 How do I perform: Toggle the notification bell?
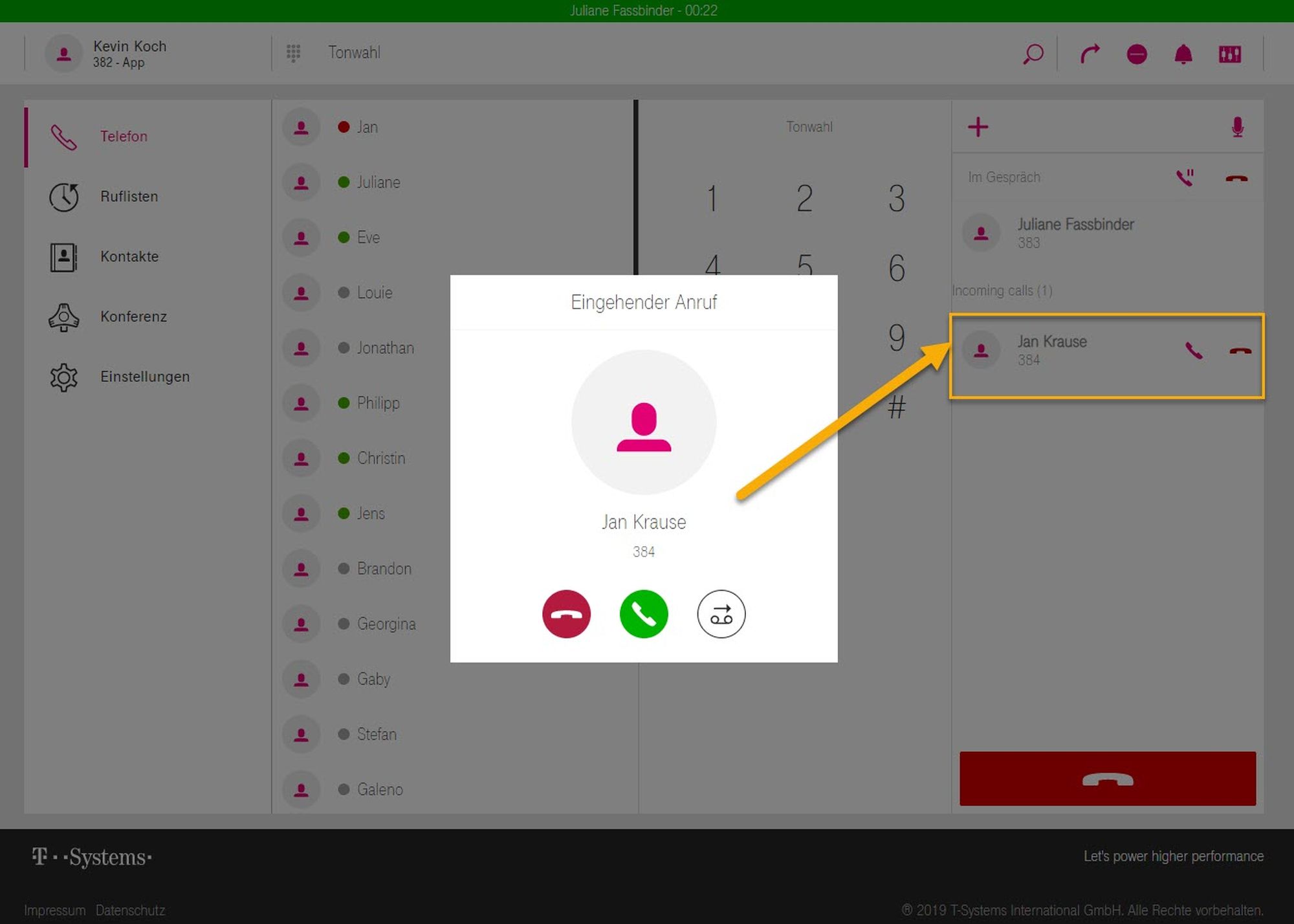pyautogui.click(x=1183, y=54)
